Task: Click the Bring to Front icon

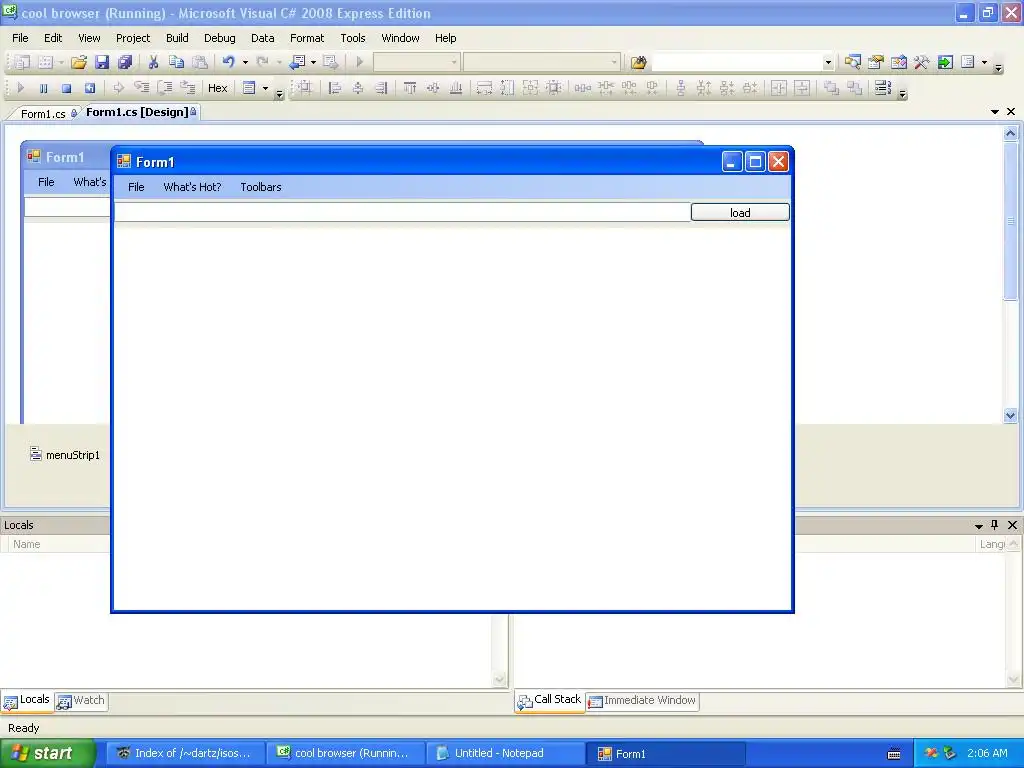Action: [x=831, y=88]
